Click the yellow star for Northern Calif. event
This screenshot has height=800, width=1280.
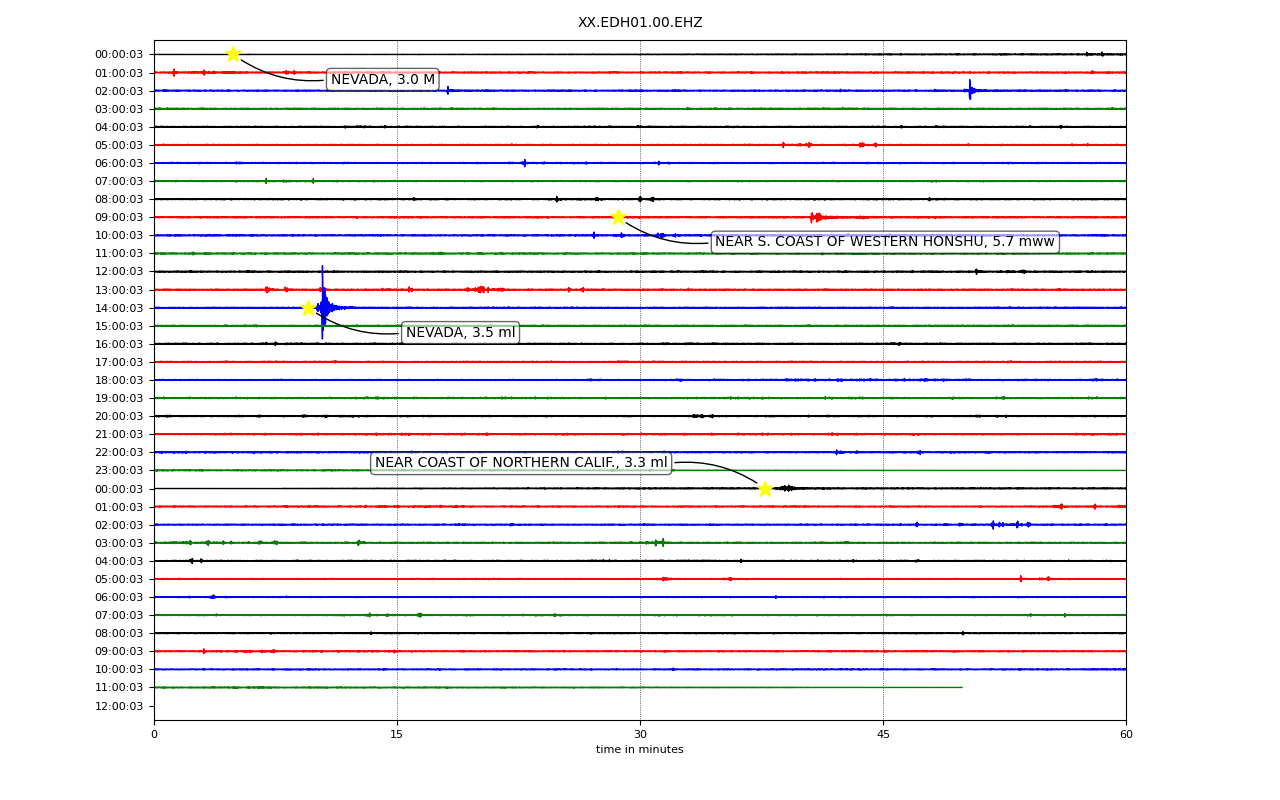[765, 489]
